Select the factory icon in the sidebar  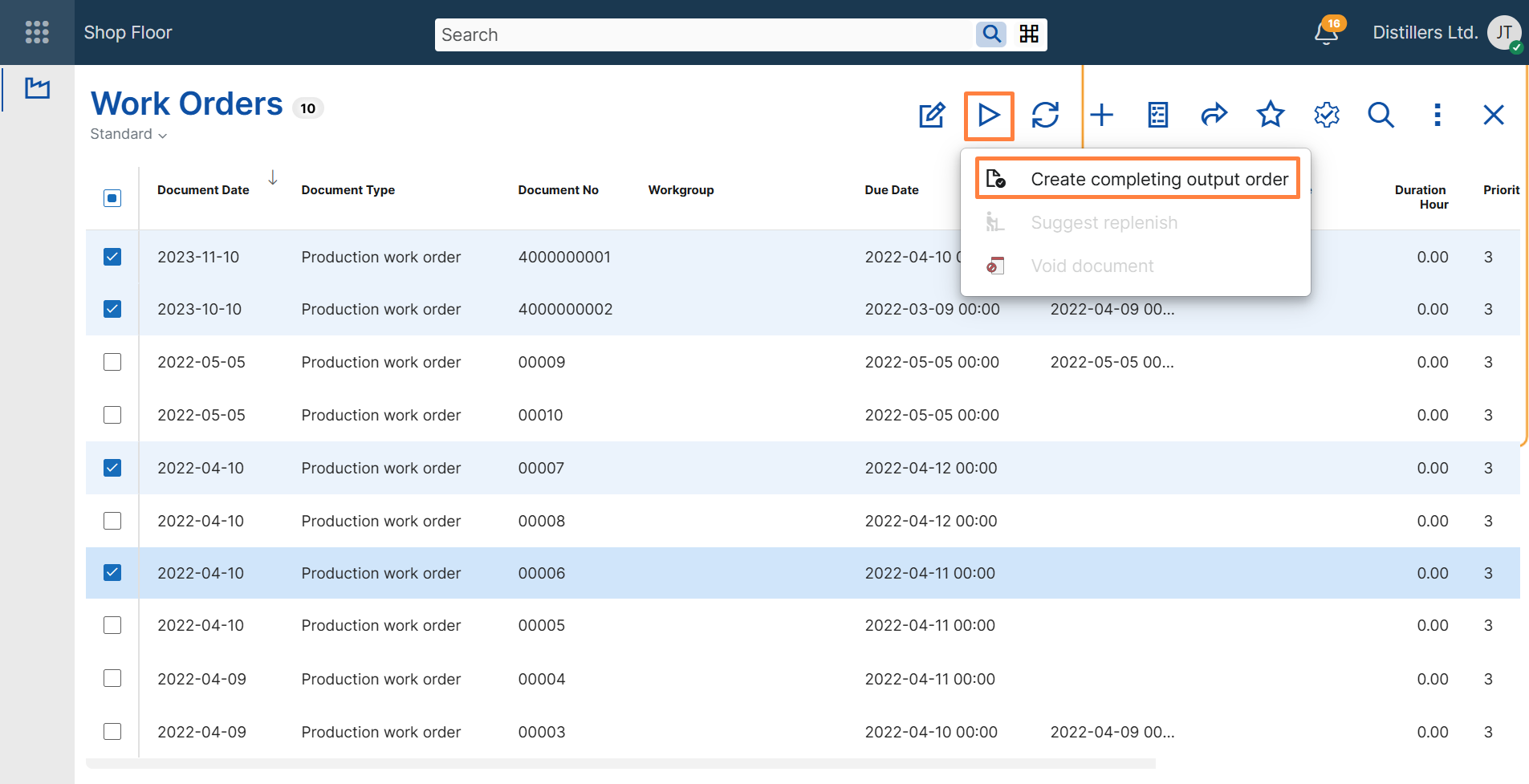(37, 88)
